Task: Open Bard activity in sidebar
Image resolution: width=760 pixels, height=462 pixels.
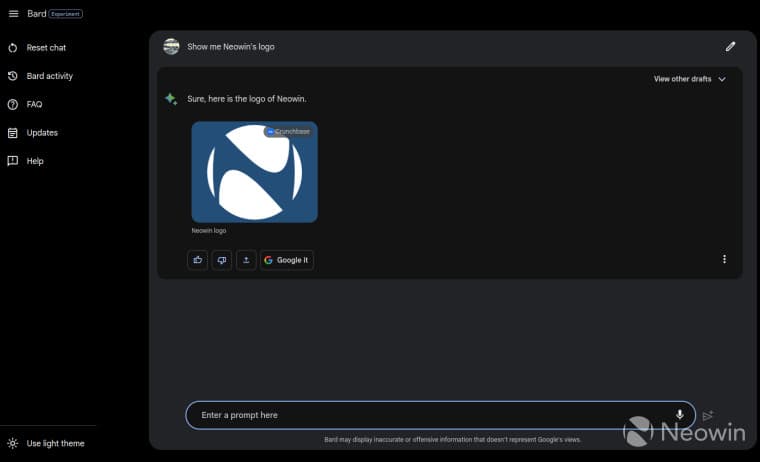Action: 49,76
